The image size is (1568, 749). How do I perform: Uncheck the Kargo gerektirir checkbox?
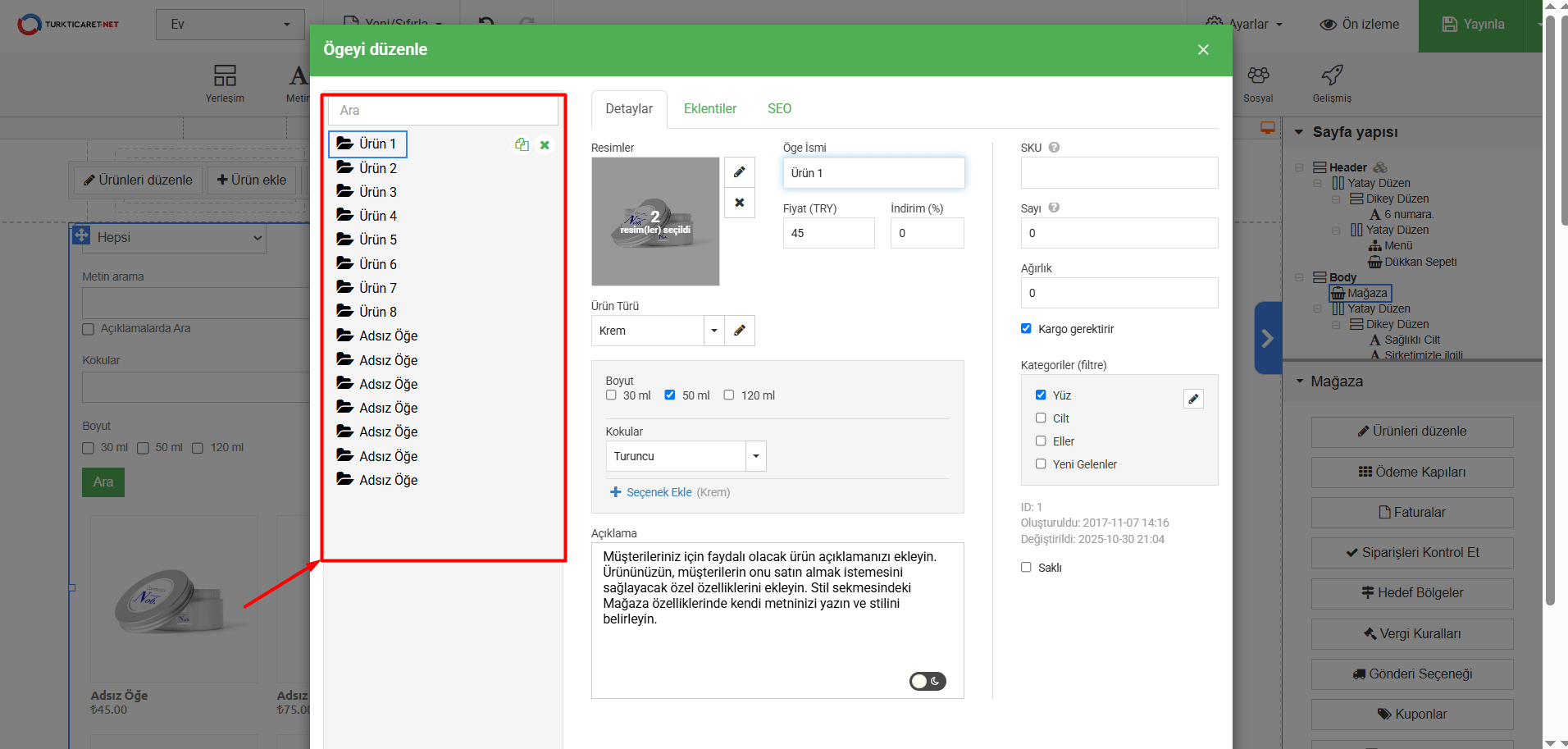(x=1026, y=329)
